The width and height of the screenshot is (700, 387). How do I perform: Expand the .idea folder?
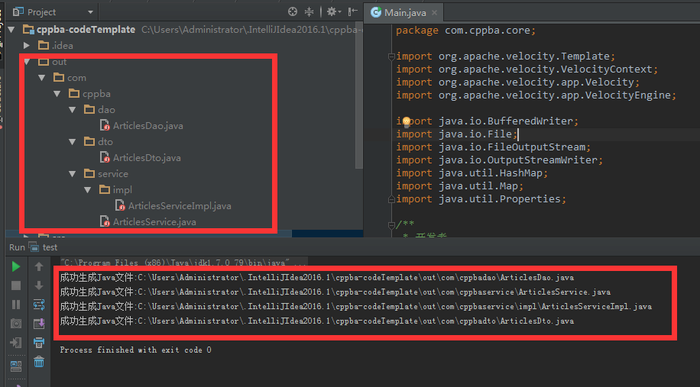coord(26,46)
